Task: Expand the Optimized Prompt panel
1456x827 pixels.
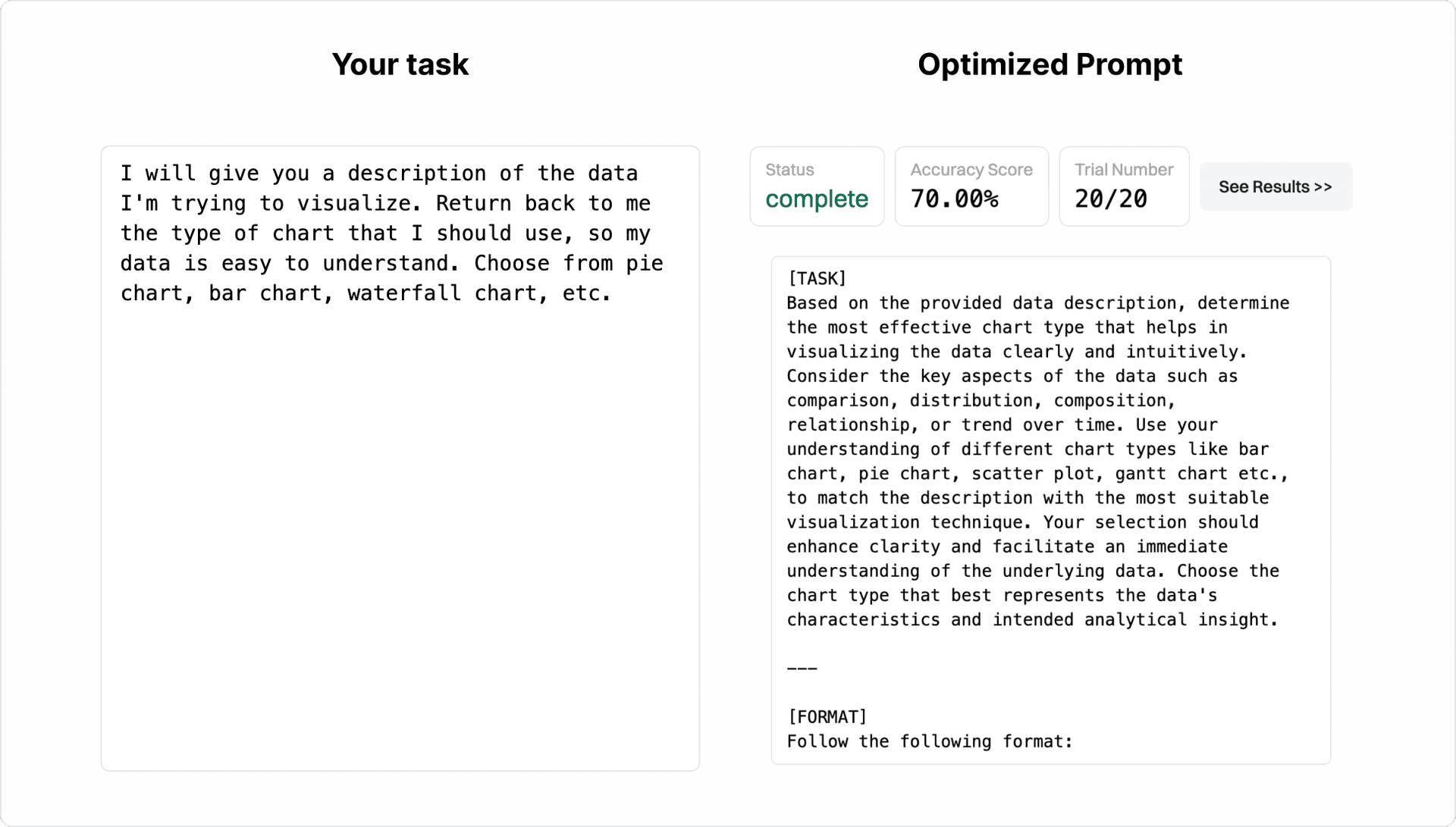Action: point(1051,509)
